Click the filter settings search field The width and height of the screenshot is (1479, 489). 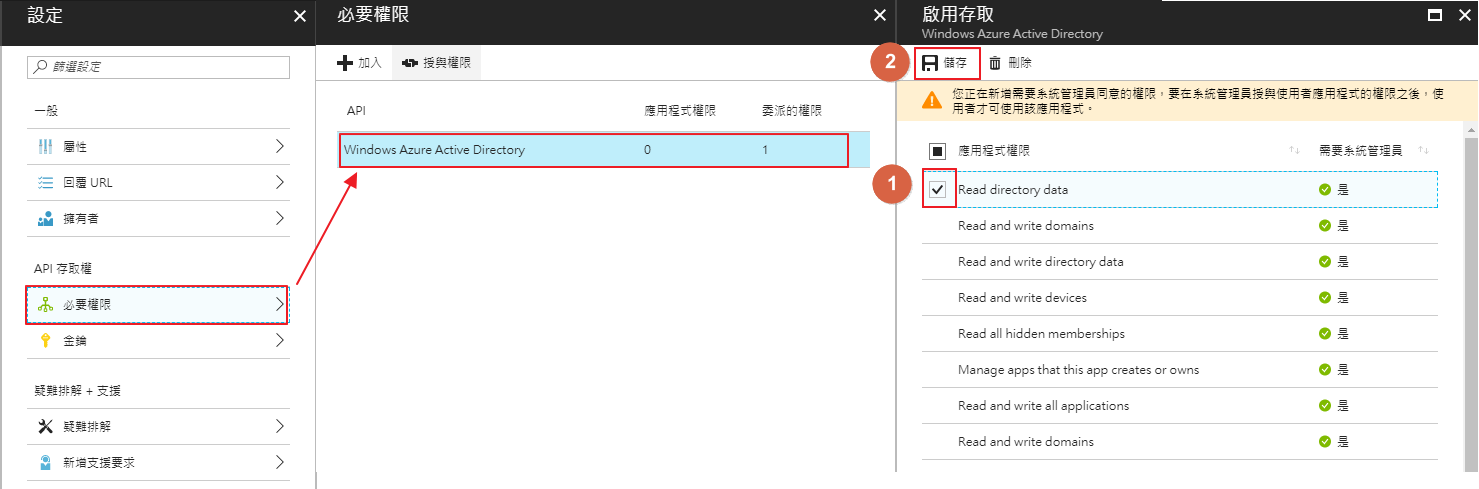[x=160, y=67]
